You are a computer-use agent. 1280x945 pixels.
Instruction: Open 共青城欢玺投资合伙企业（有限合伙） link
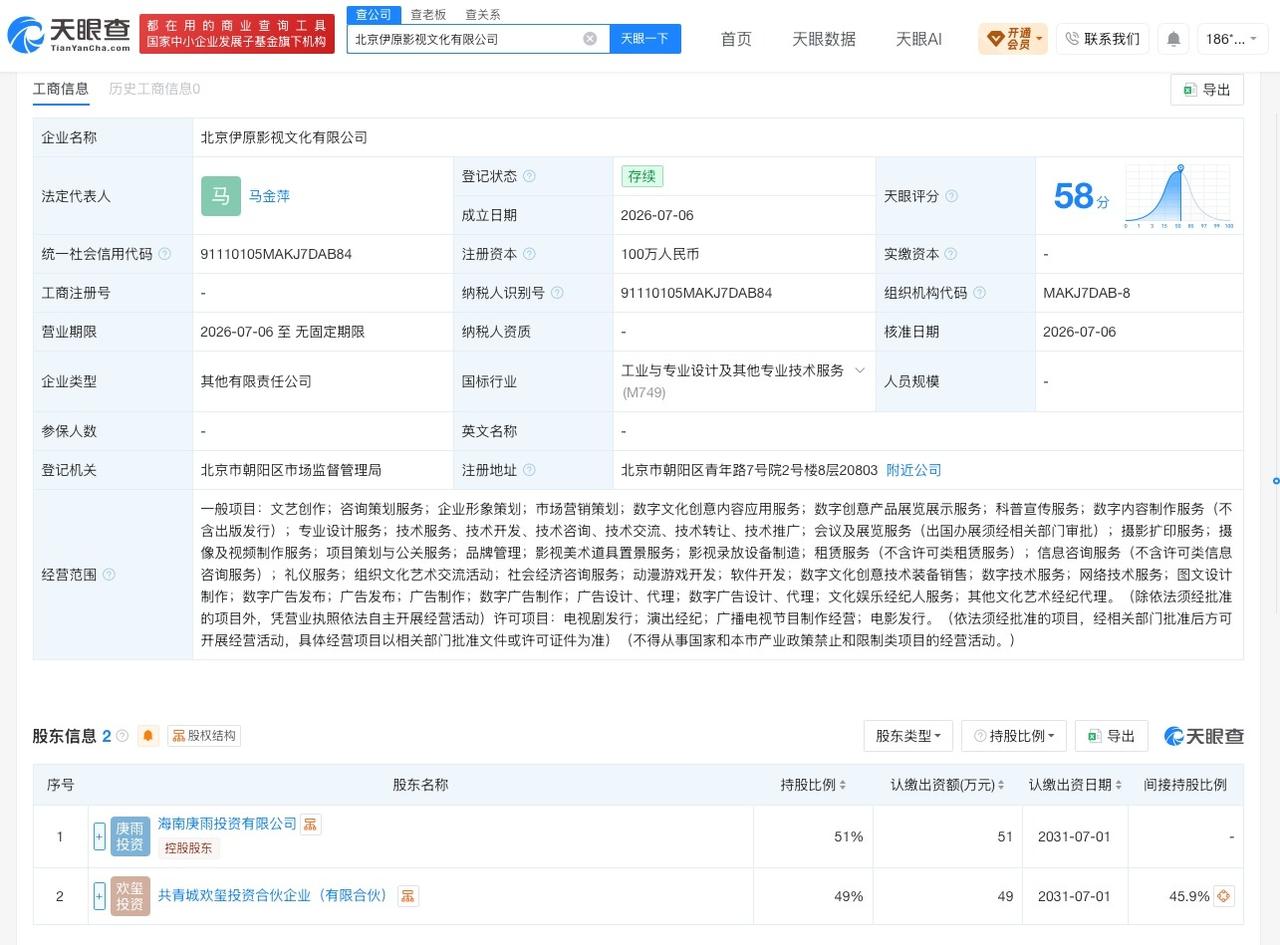coord(272,896)
